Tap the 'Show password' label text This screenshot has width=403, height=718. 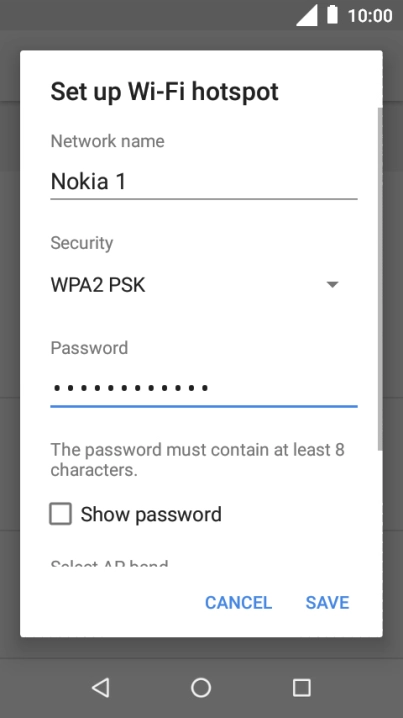151,514
